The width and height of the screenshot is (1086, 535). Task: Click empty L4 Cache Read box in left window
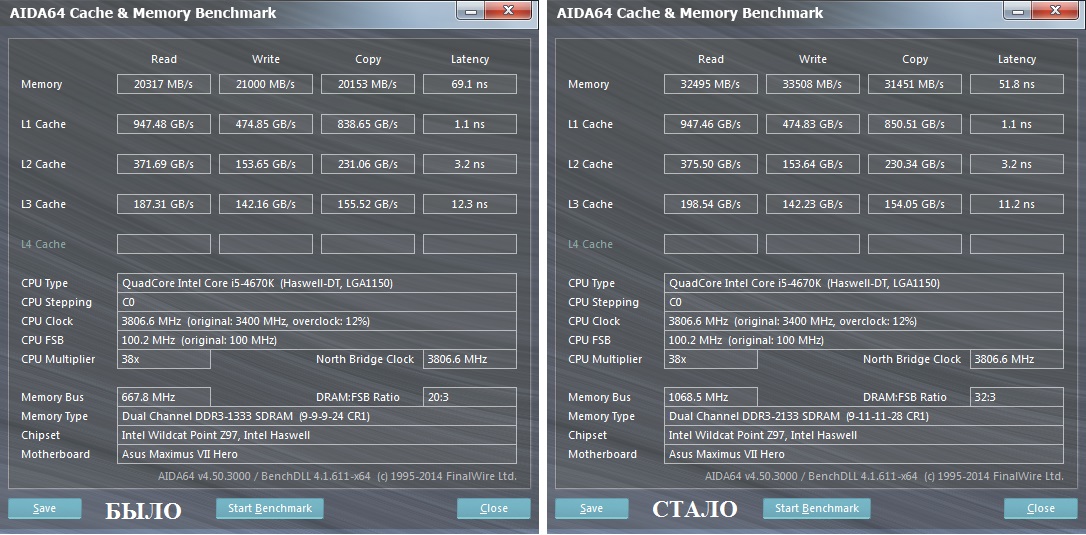coord(163,244)
